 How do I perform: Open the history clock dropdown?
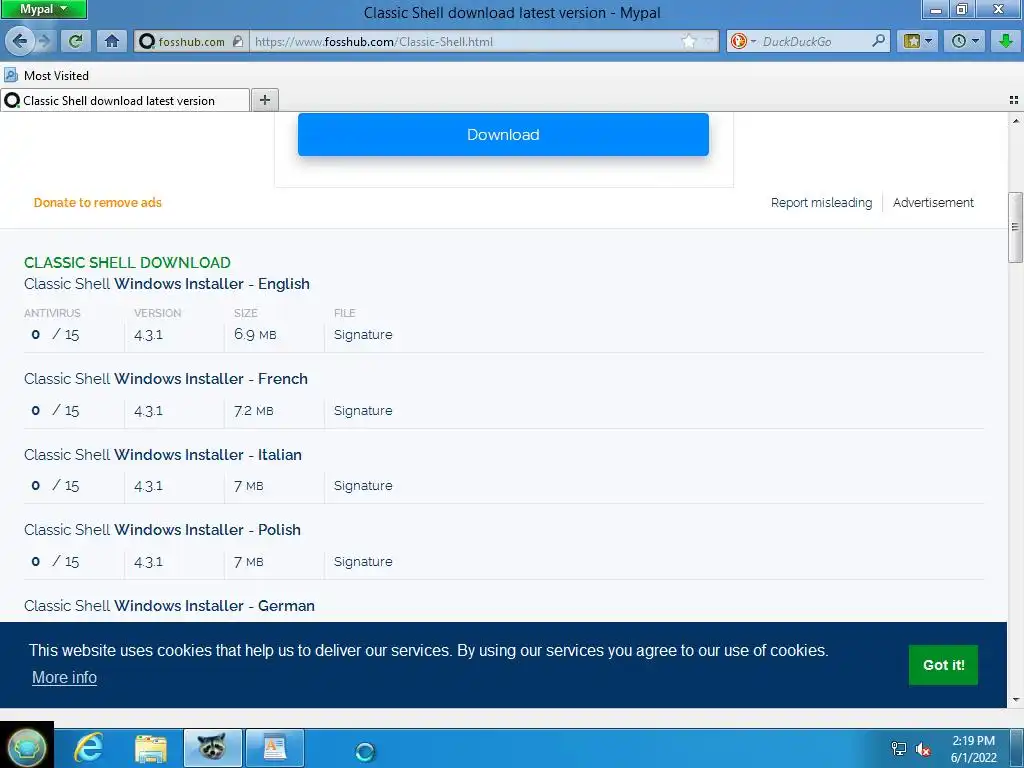[x=965, y=41]
